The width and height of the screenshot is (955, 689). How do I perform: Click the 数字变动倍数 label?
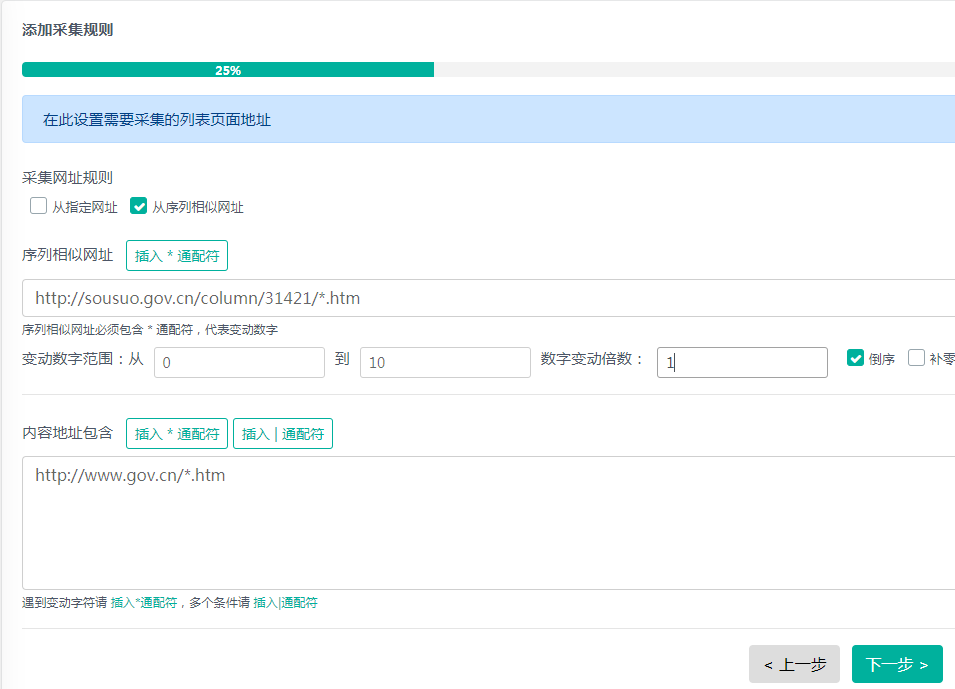tap(592, 359)
